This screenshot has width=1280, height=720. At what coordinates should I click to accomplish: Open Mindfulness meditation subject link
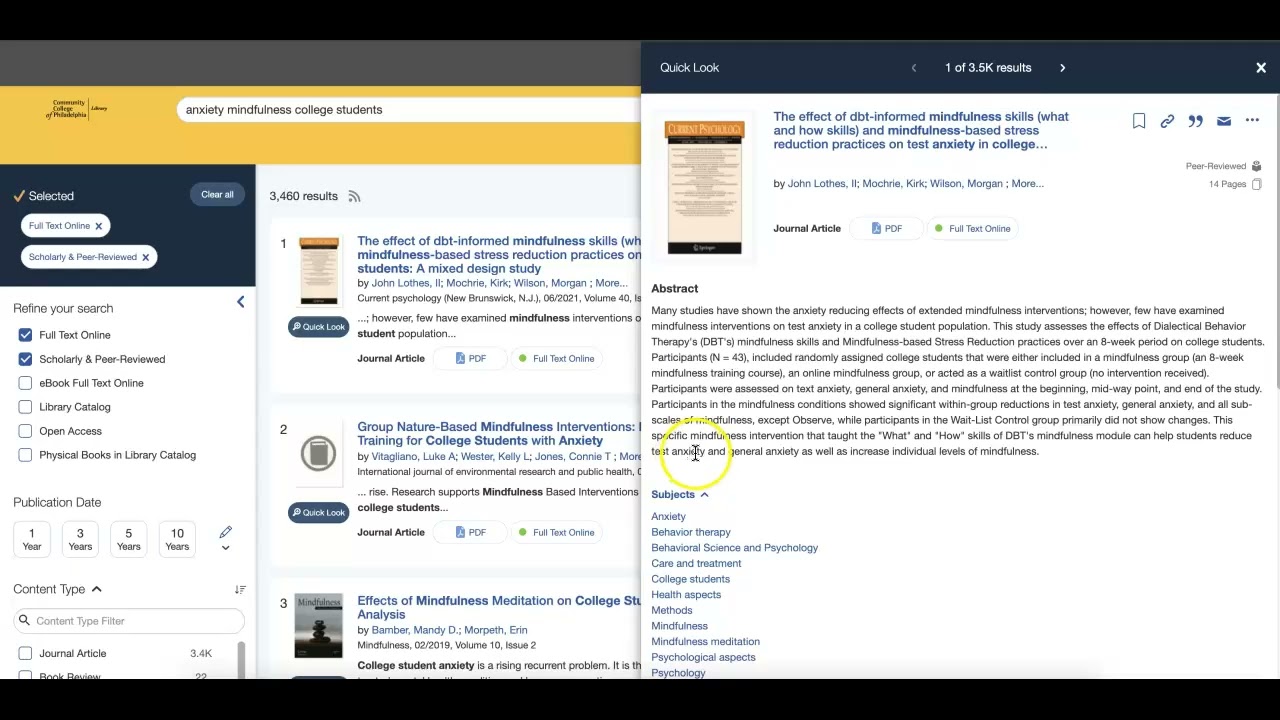click(x=705, y=642)
